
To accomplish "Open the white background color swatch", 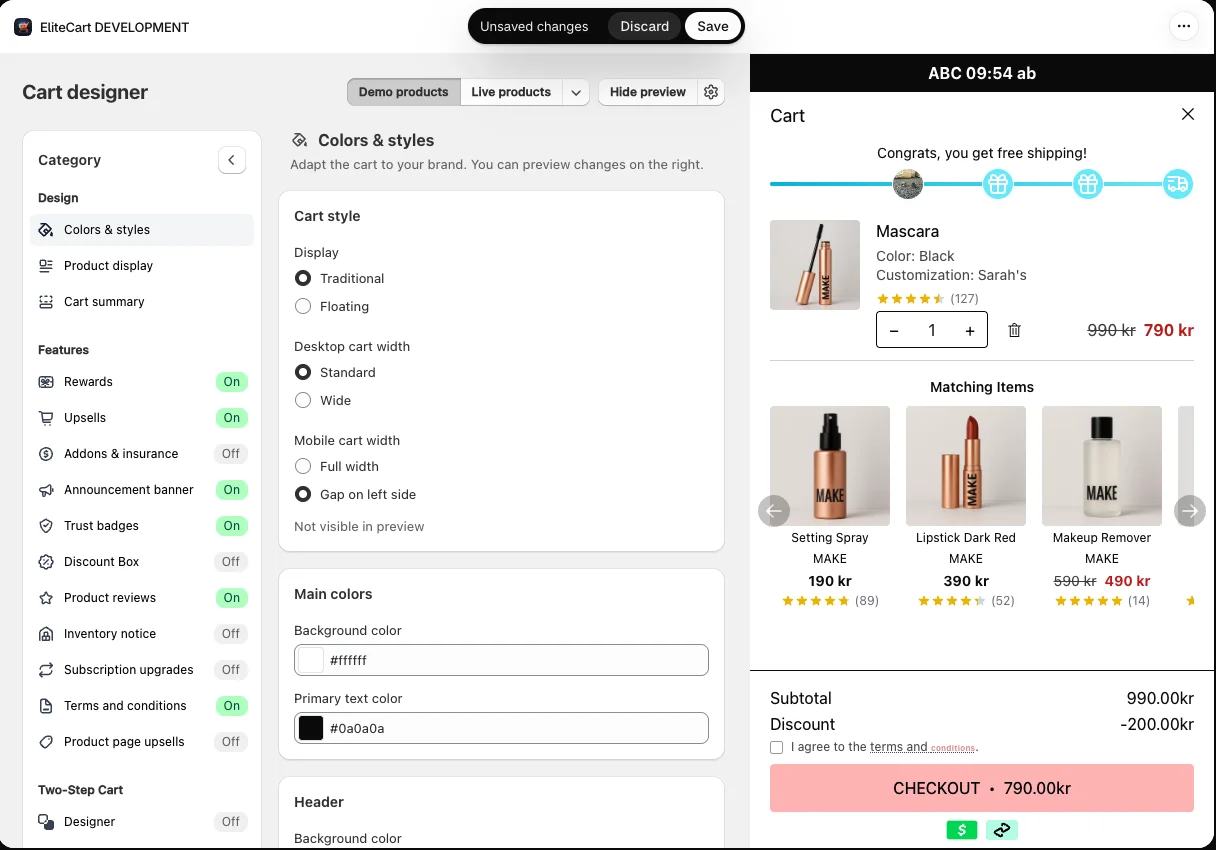I will (x=311, y=660).
